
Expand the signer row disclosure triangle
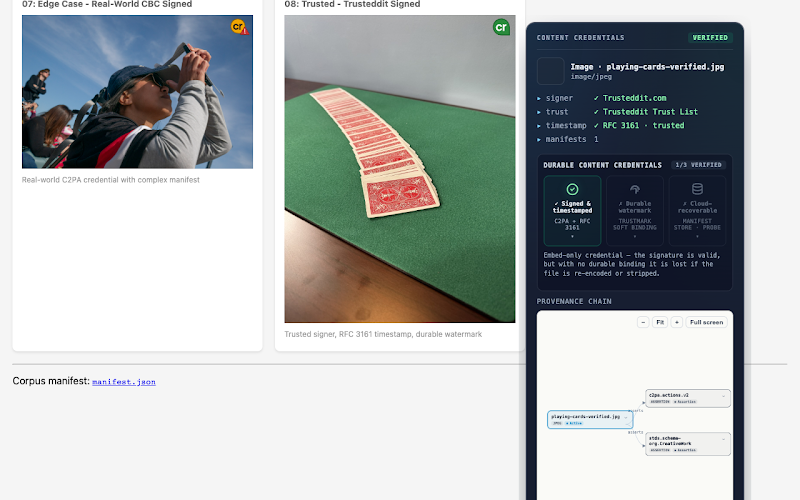(x=539, y=98)
